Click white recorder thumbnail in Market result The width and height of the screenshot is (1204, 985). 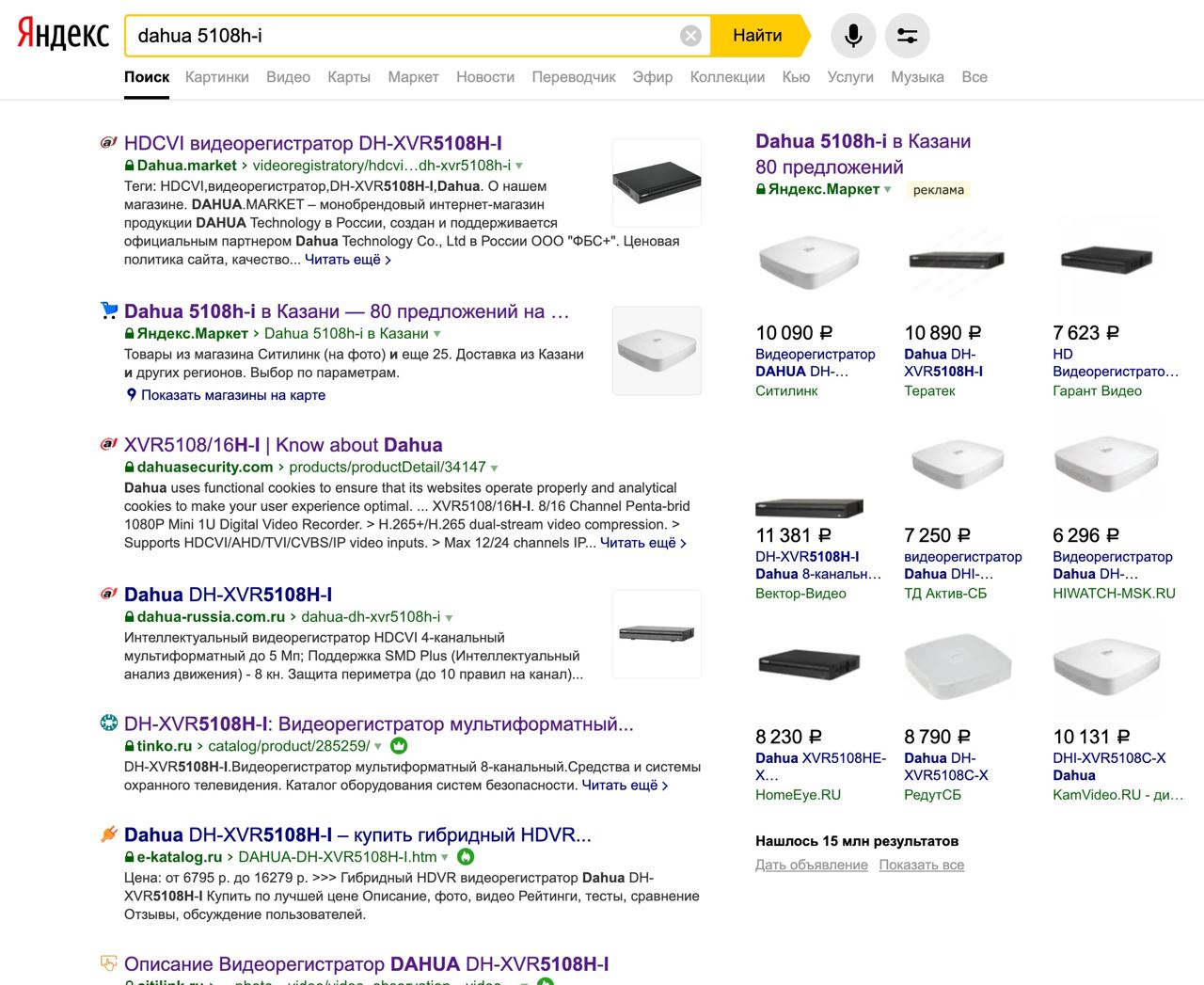(x=657, y=350)
